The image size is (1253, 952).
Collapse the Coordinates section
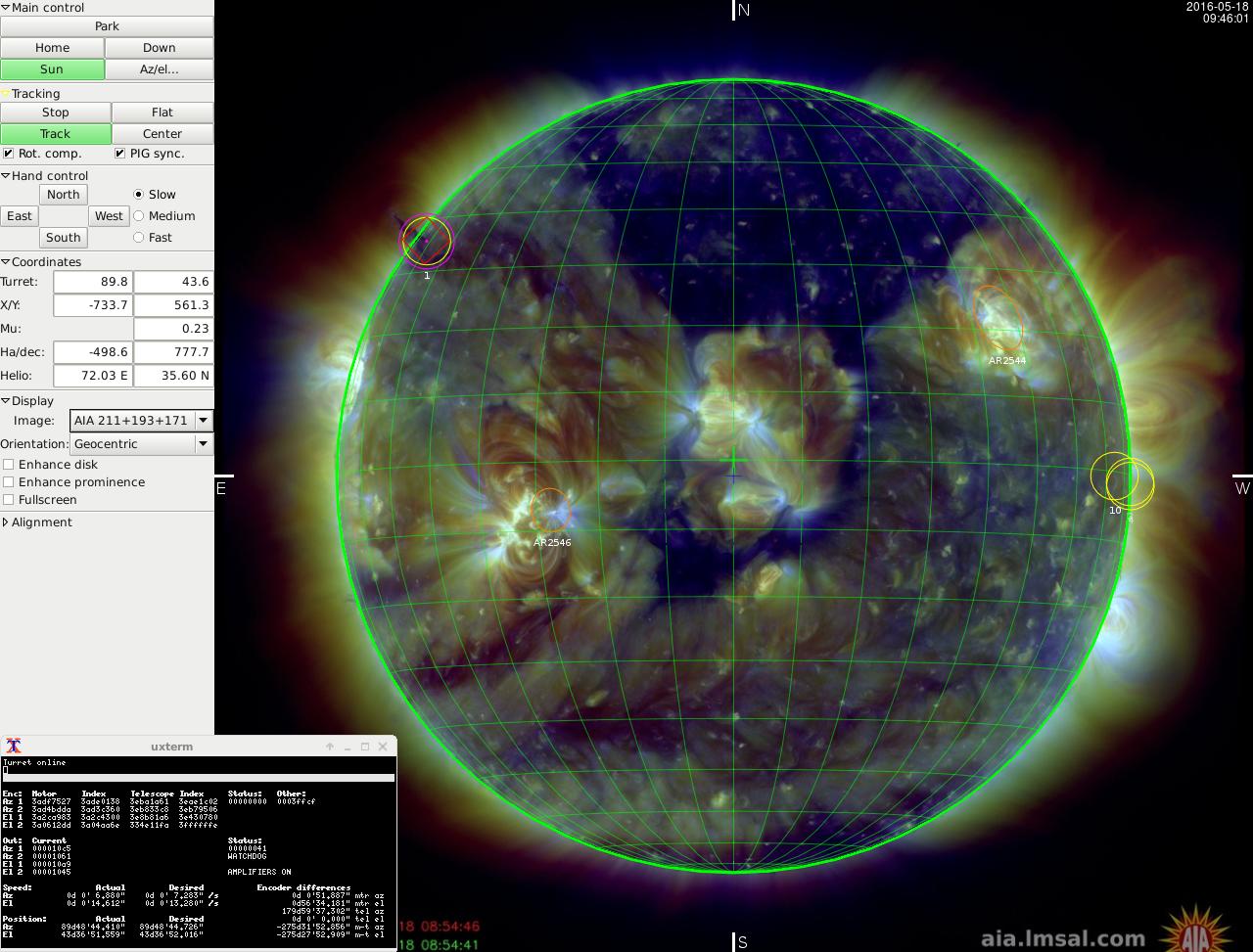[6, 262]
